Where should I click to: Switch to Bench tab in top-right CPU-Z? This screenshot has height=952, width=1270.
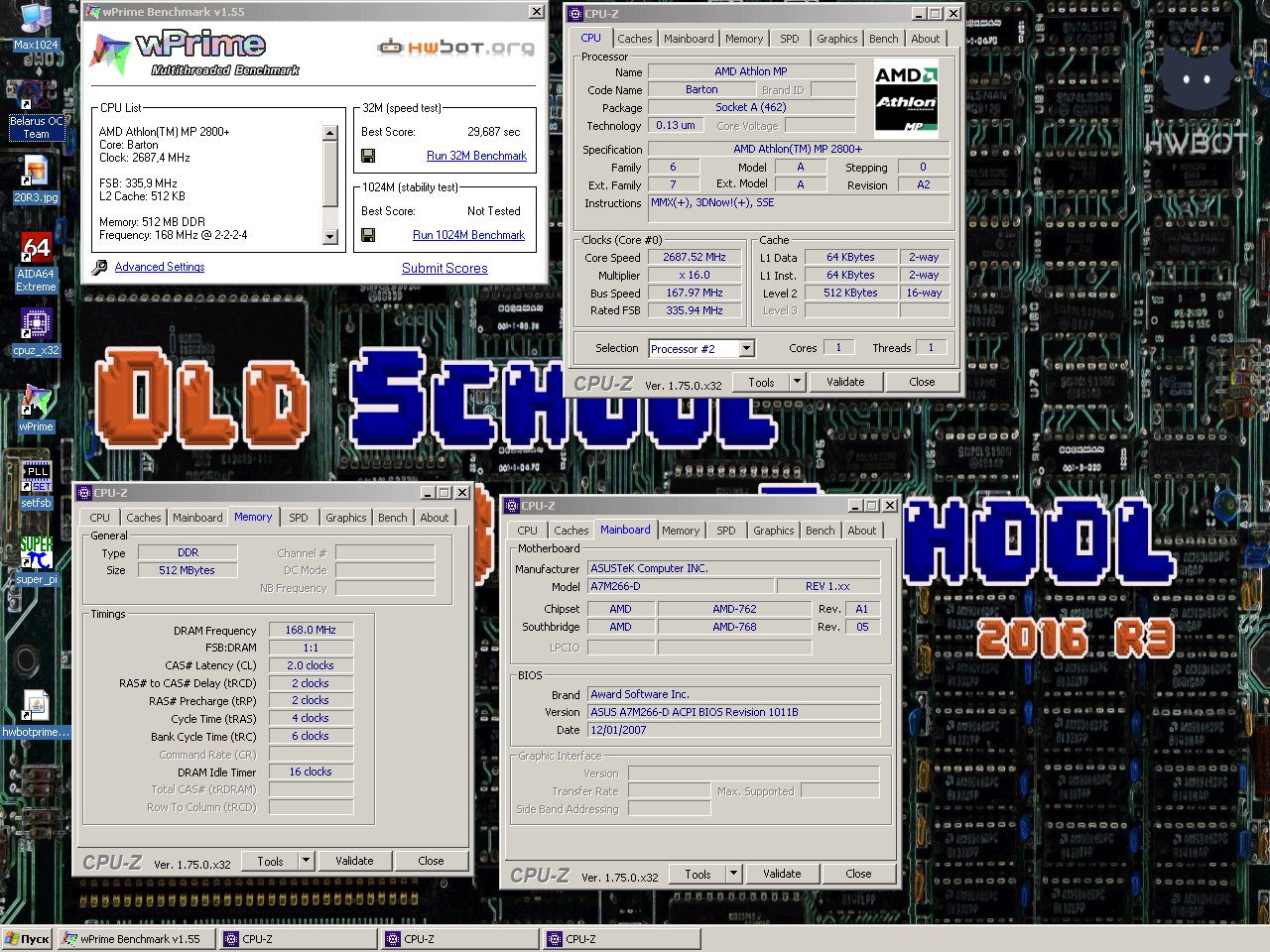[884, 39]
